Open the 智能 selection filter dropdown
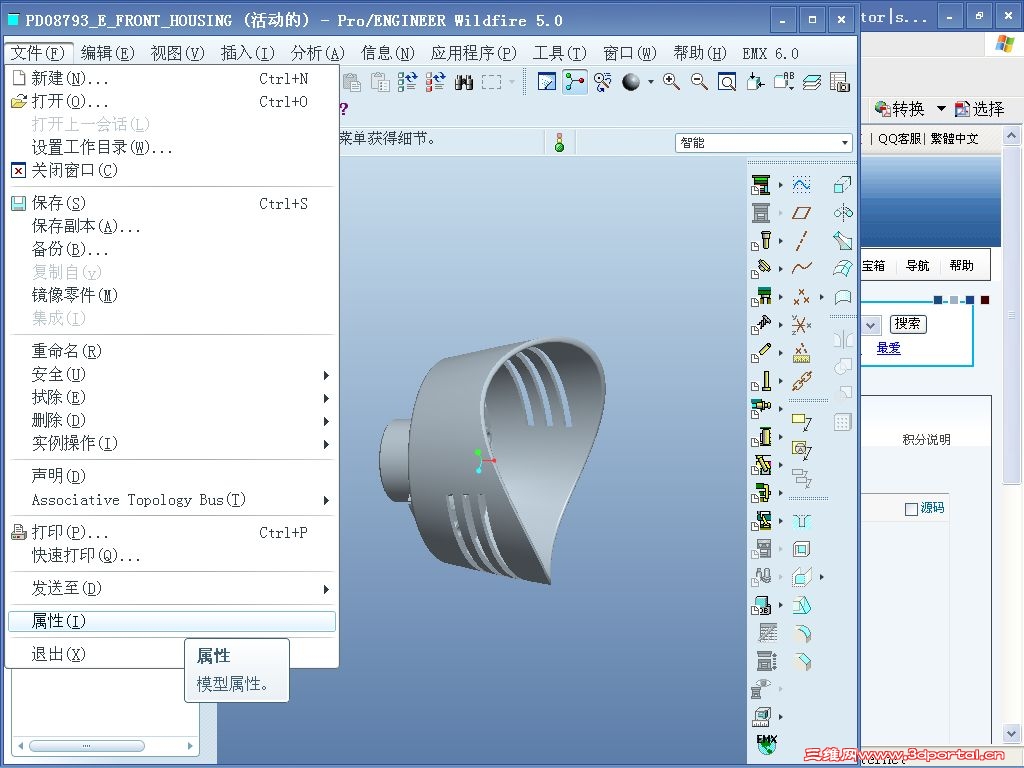The height and width of the screenshot is (768, 1024). point(764,142)
